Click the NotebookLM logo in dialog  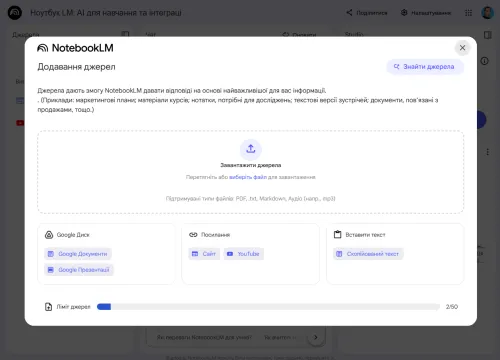pyautogui.click(x=75, y=48)
